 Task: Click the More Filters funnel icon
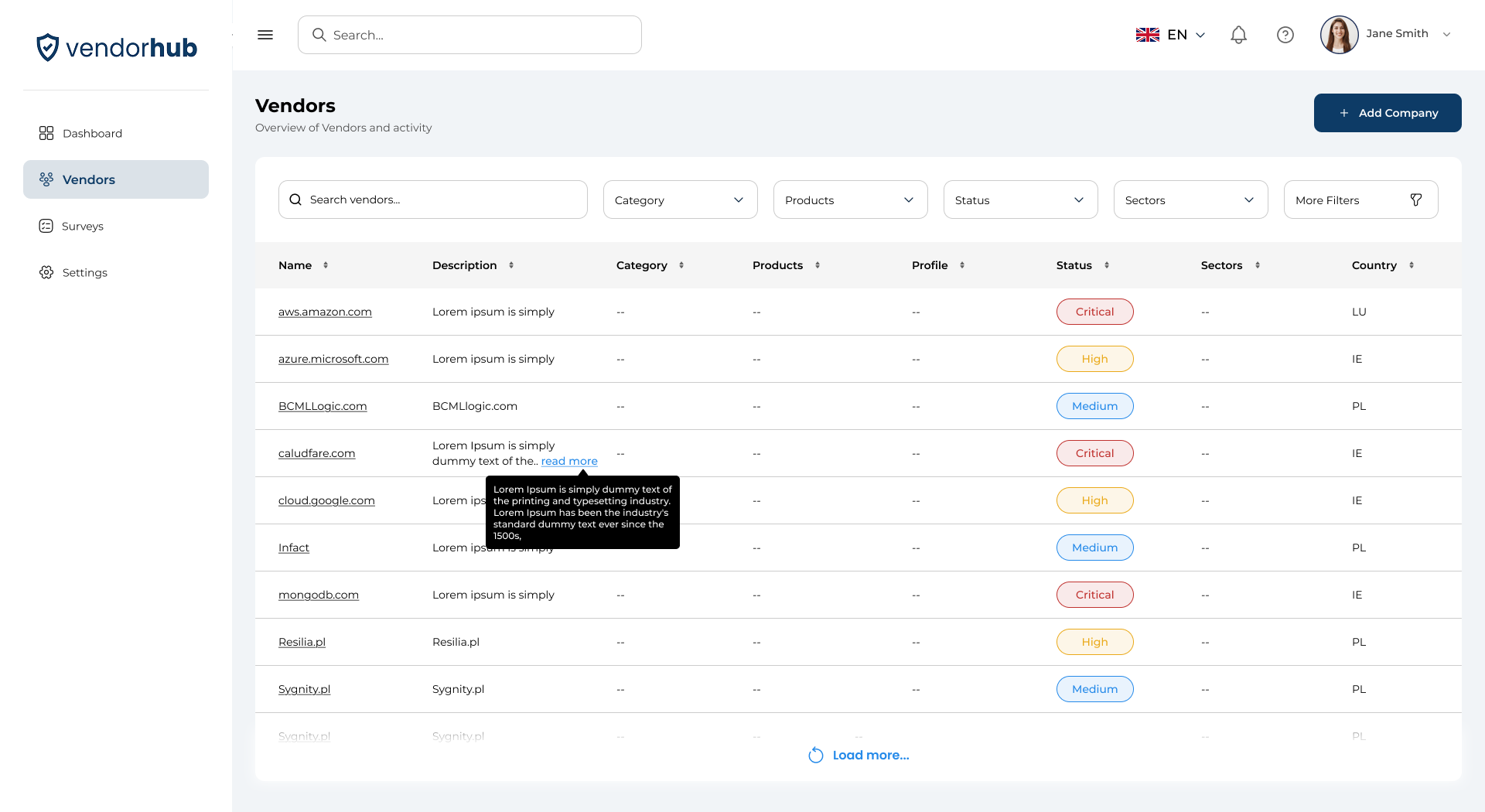point(1415,200)
